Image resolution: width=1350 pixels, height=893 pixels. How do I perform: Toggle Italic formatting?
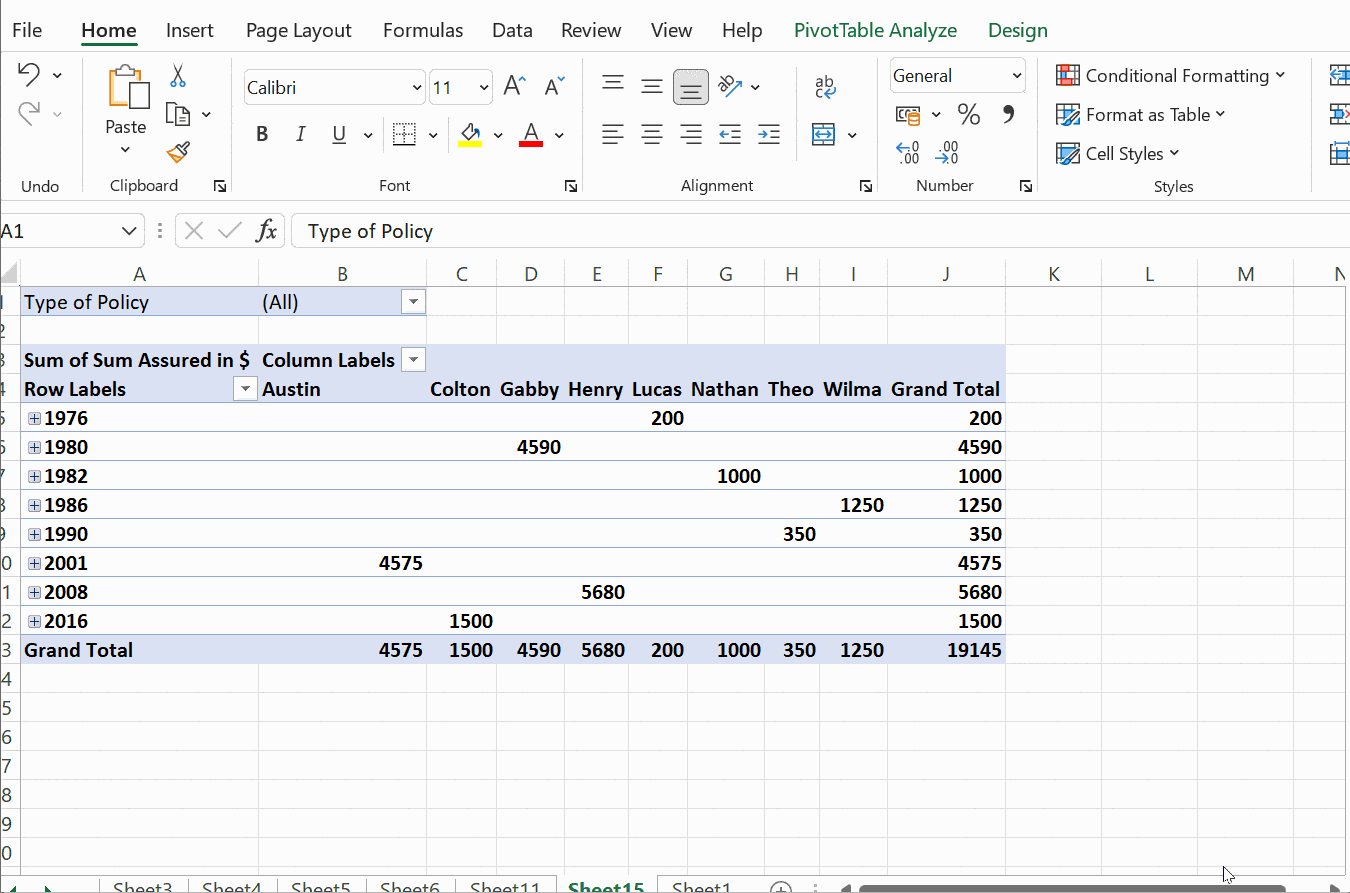(x=300, y=135)
